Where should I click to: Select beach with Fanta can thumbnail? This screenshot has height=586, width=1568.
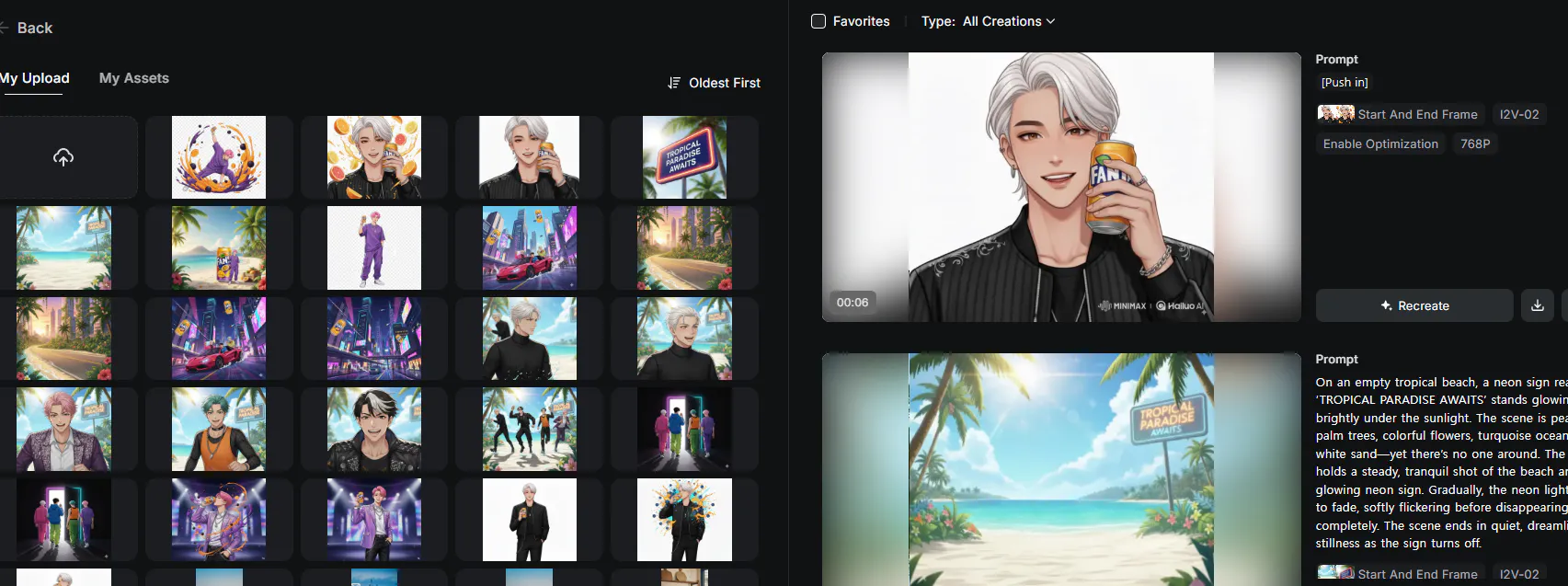(219, 247)
